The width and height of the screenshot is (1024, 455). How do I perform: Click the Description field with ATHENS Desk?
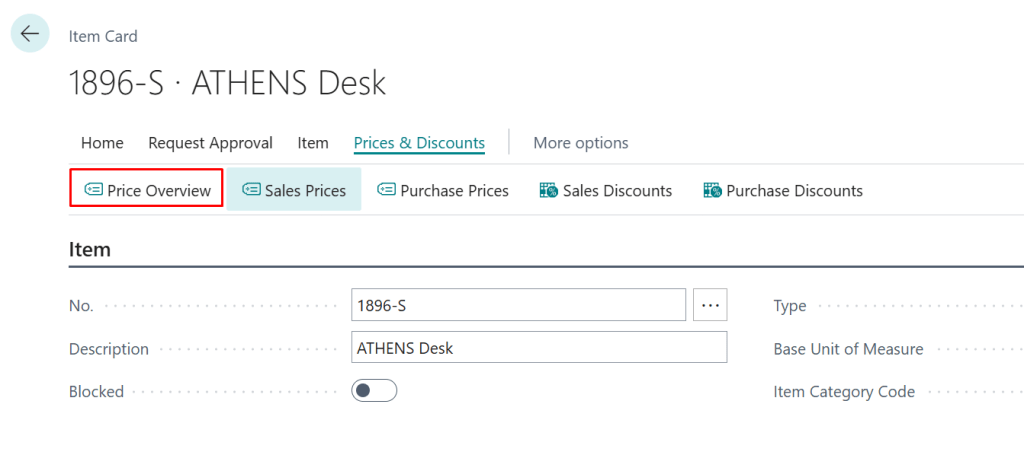[539, 348]
